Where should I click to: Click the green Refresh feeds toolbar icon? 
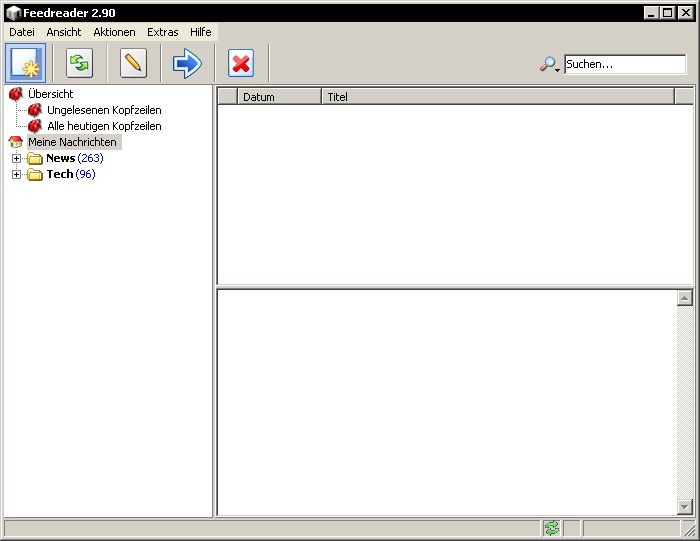[79, 63]
